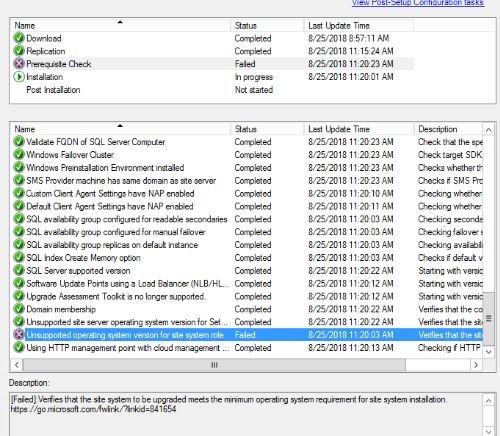Select 'SQL Server supported version' row text
The width and height of the screenshot is (500, 436).
(78, 271)
